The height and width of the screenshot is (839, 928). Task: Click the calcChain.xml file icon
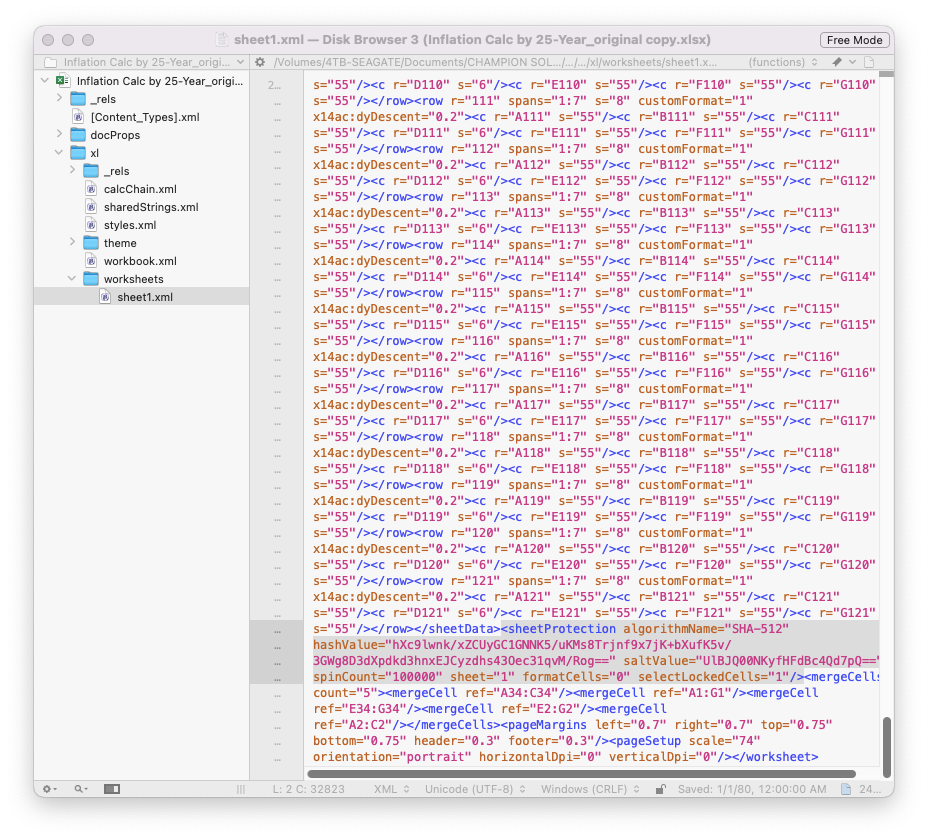pos(91,189)
